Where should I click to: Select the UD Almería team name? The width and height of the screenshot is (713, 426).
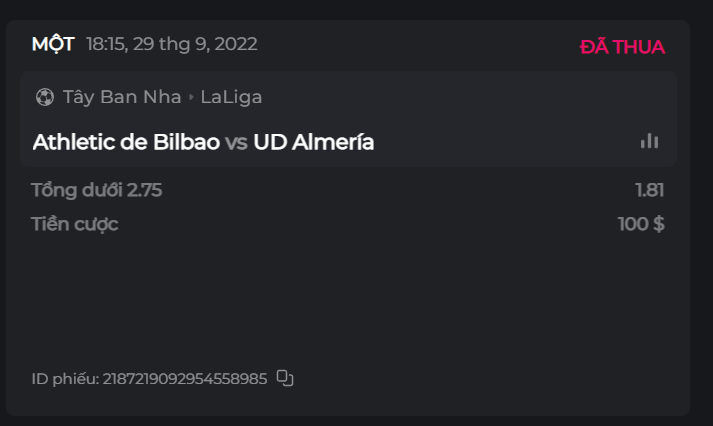314,142
